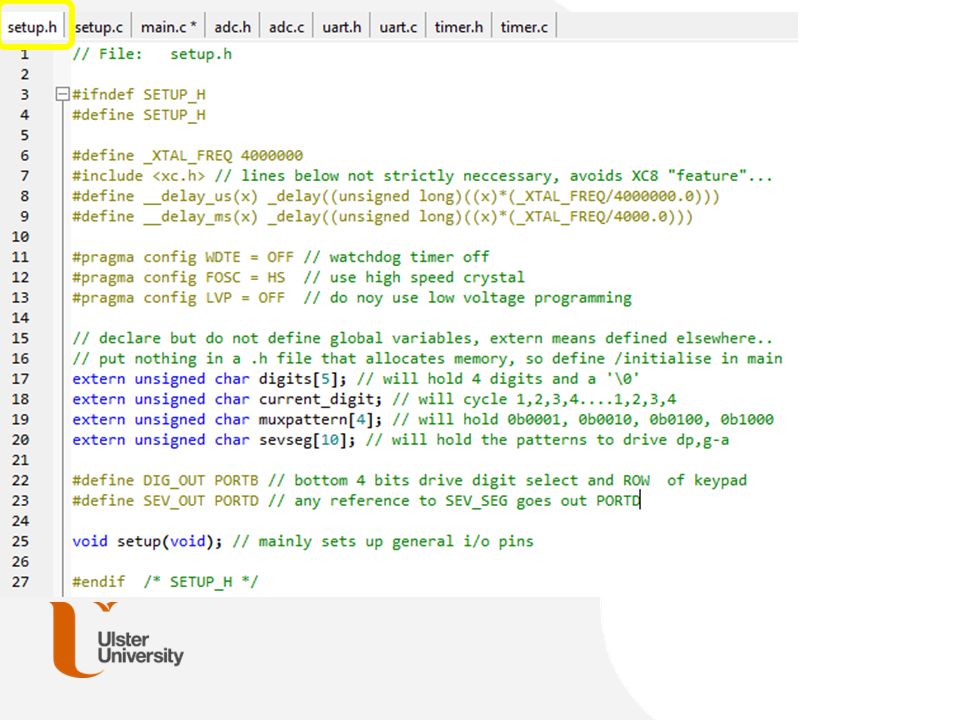Open the setup.c tab
Image resolution: width=960 pixels, height=720 pixels.
99,27
